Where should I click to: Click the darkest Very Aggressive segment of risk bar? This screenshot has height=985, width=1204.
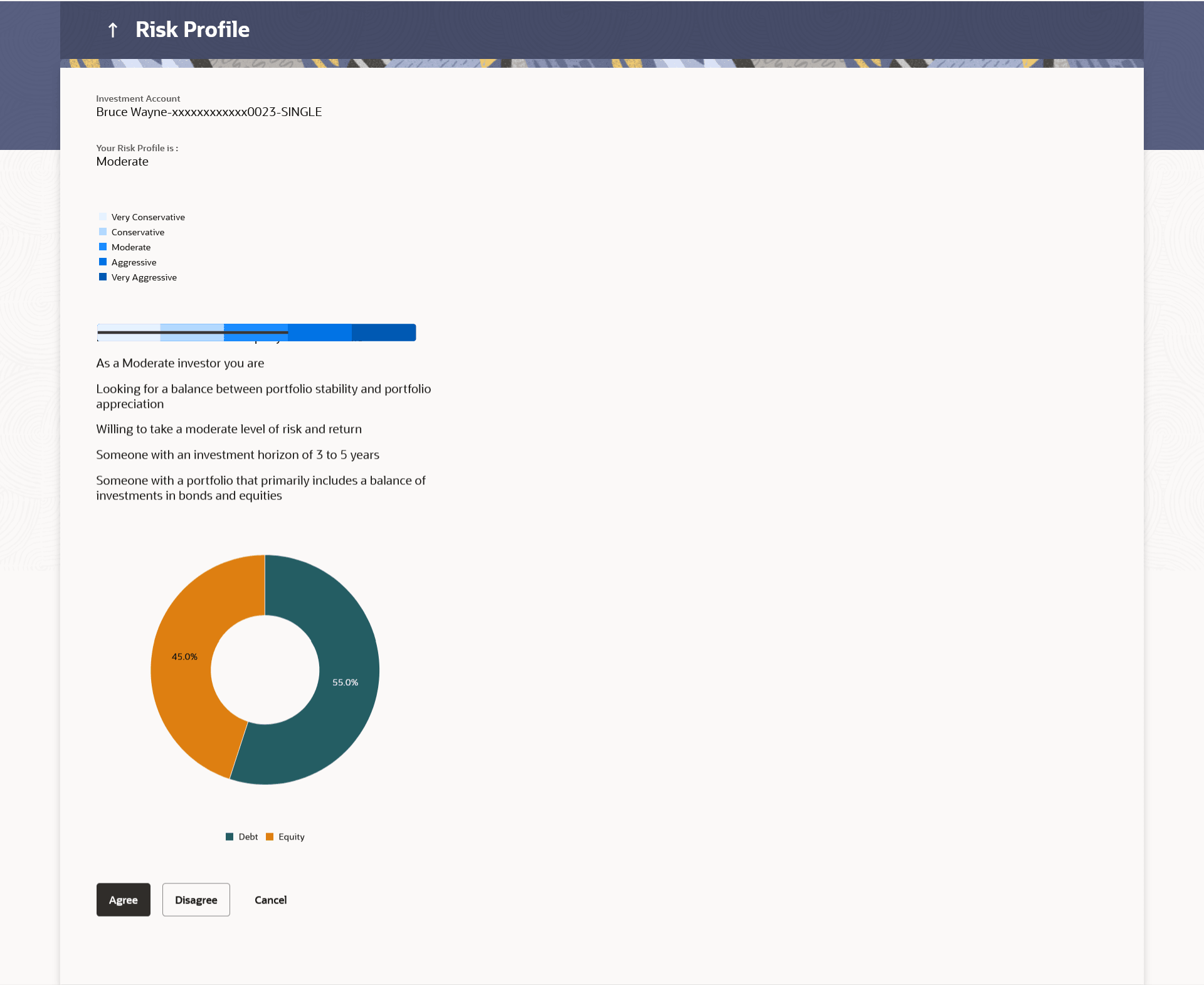(x=384, y=333)
